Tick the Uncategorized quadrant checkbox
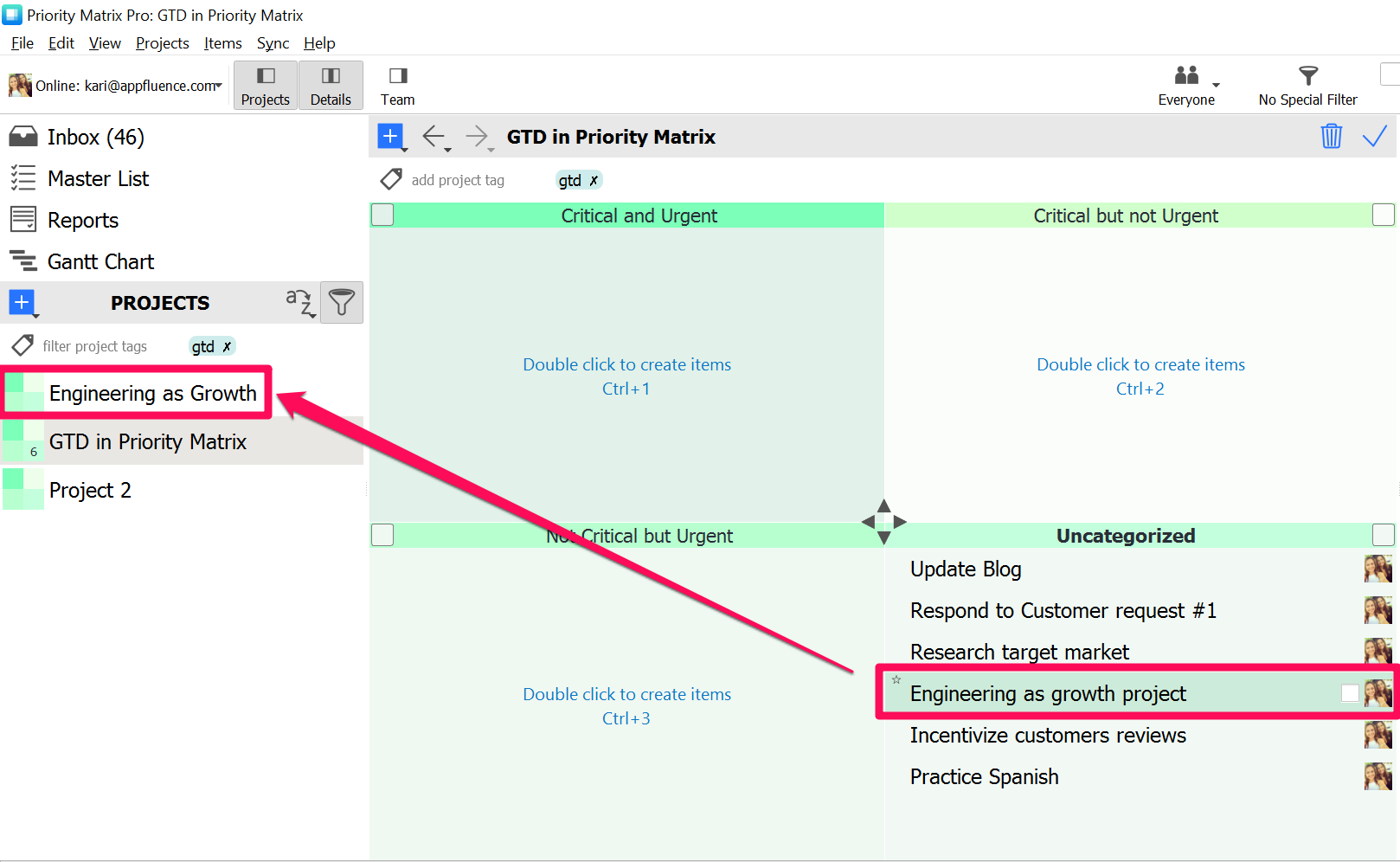 click(1383, 535)
